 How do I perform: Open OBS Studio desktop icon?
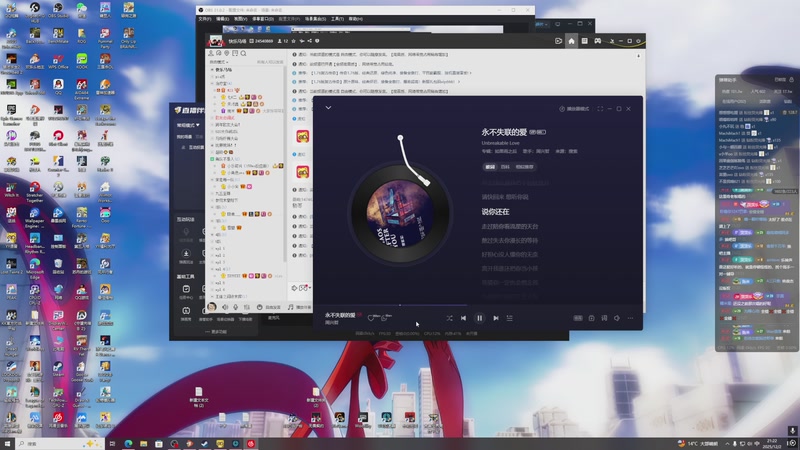click(58, 10)
